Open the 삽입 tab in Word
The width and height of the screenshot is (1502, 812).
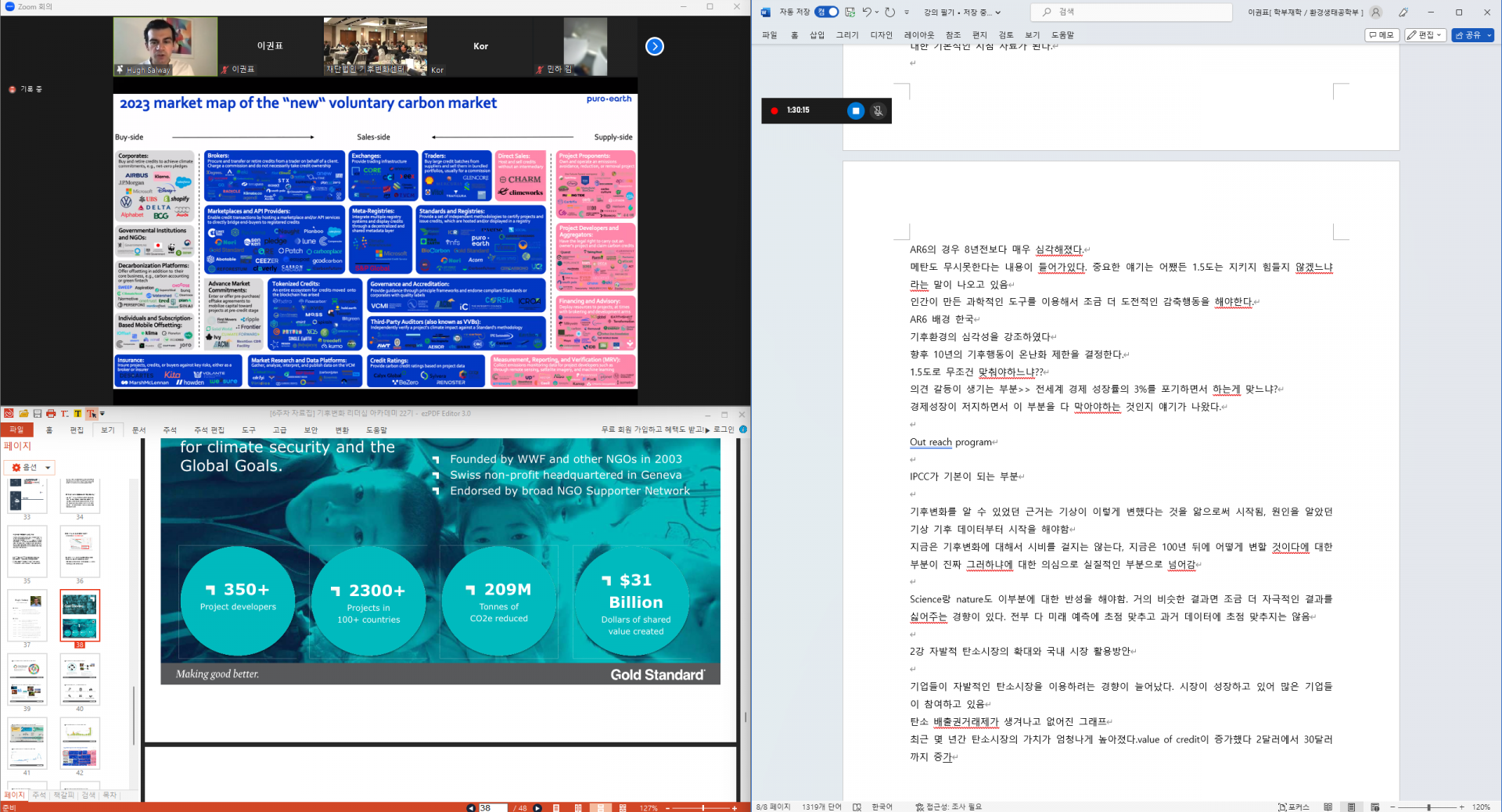[817, 35]
